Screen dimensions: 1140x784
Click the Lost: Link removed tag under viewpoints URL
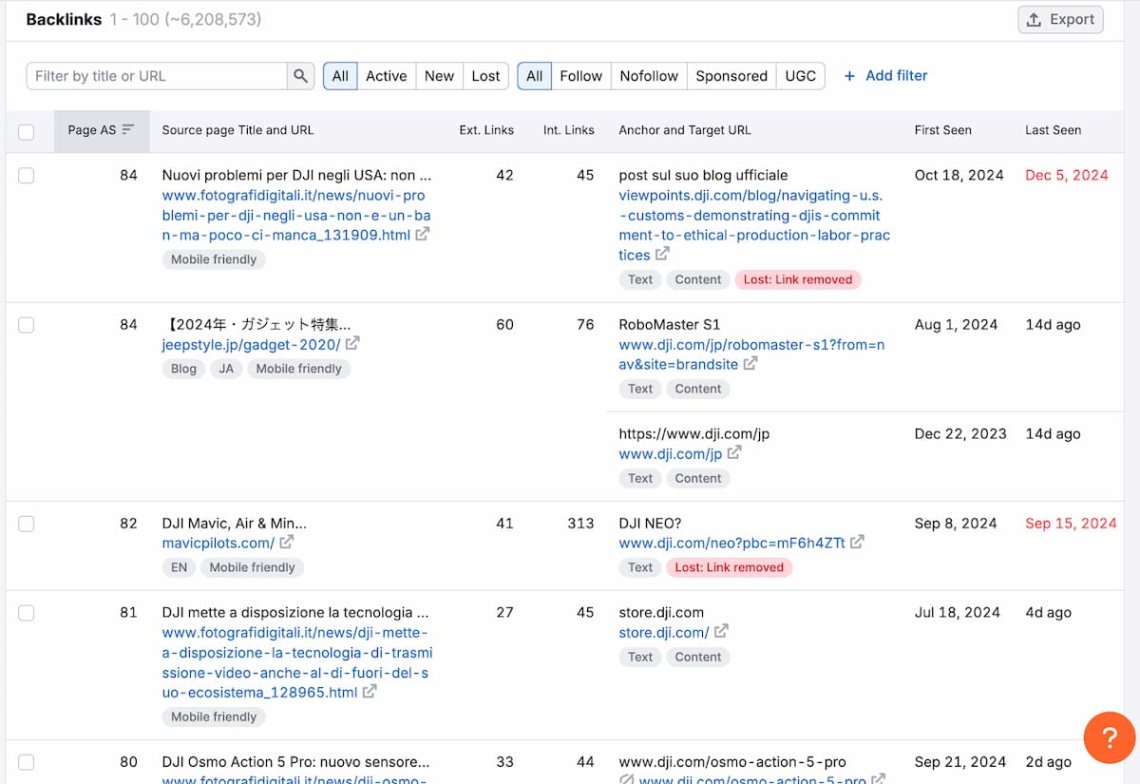(x=798, y=279)
